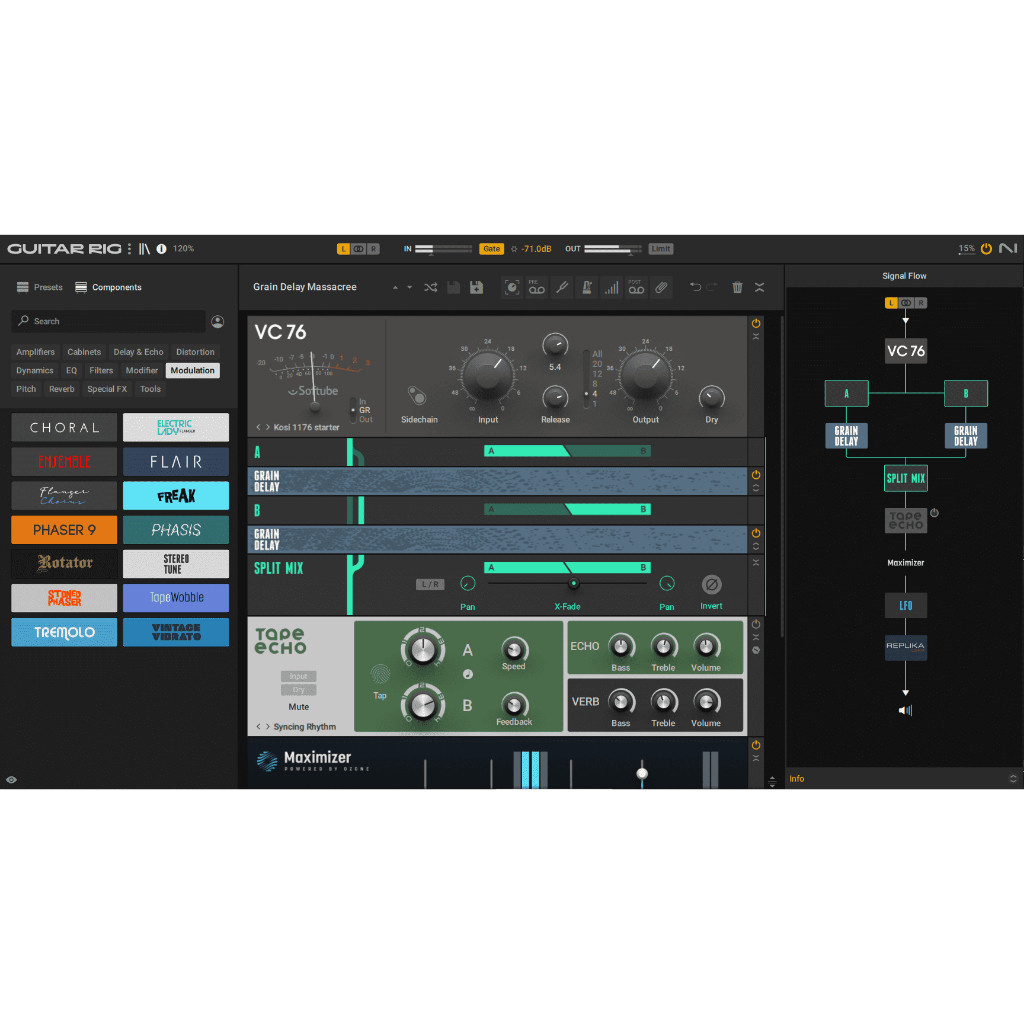Choose the Tremolo component
Viewport: 1024px width, 1024px height.
tap(64, 632)
